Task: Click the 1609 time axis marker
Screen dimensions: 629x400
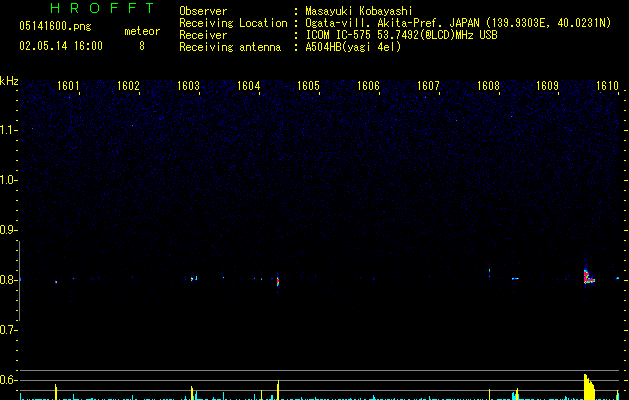Action: [548, 86]
